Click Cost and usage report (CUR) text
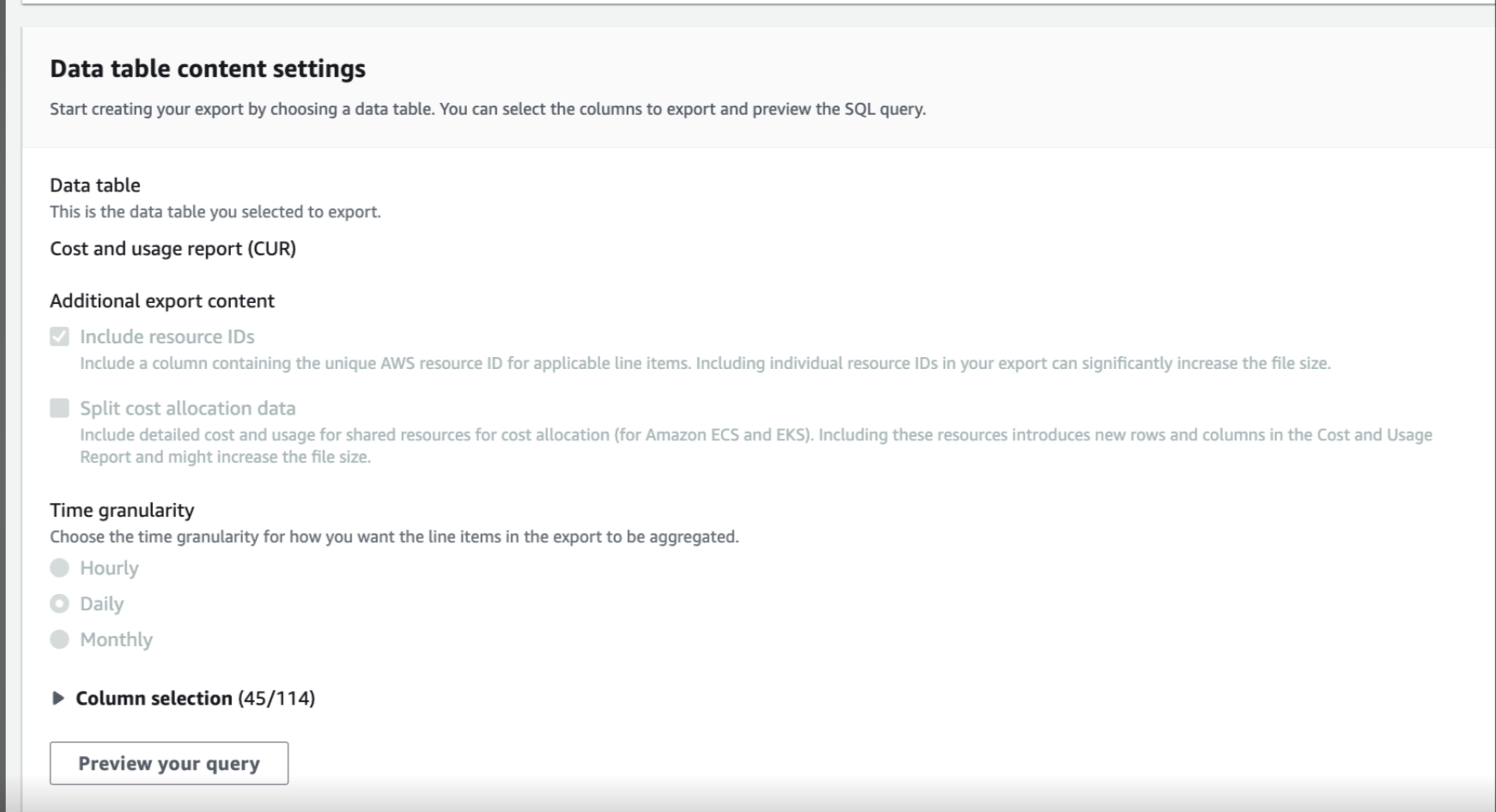Image resolution: width=1496 pixels, height=812 pixels. click(171, 248)
